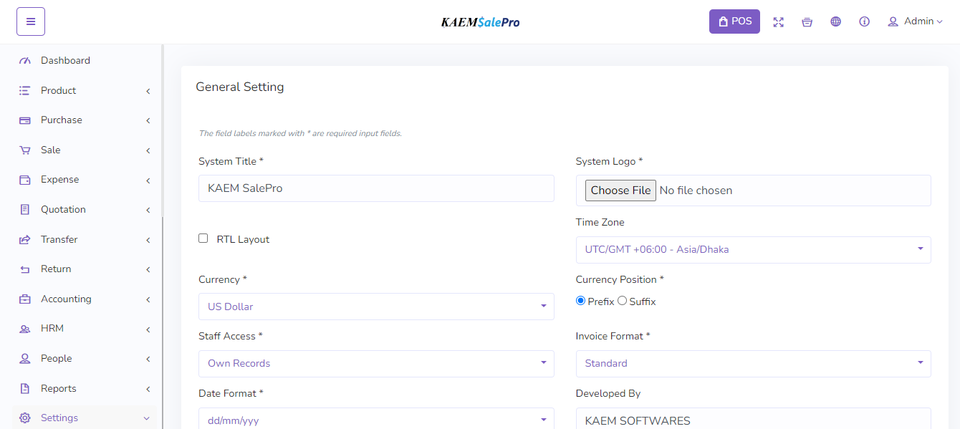This screenshot has width=960, height=429.
Task: Click the Sale cart icon in sidebar
Action: (25, 150)
